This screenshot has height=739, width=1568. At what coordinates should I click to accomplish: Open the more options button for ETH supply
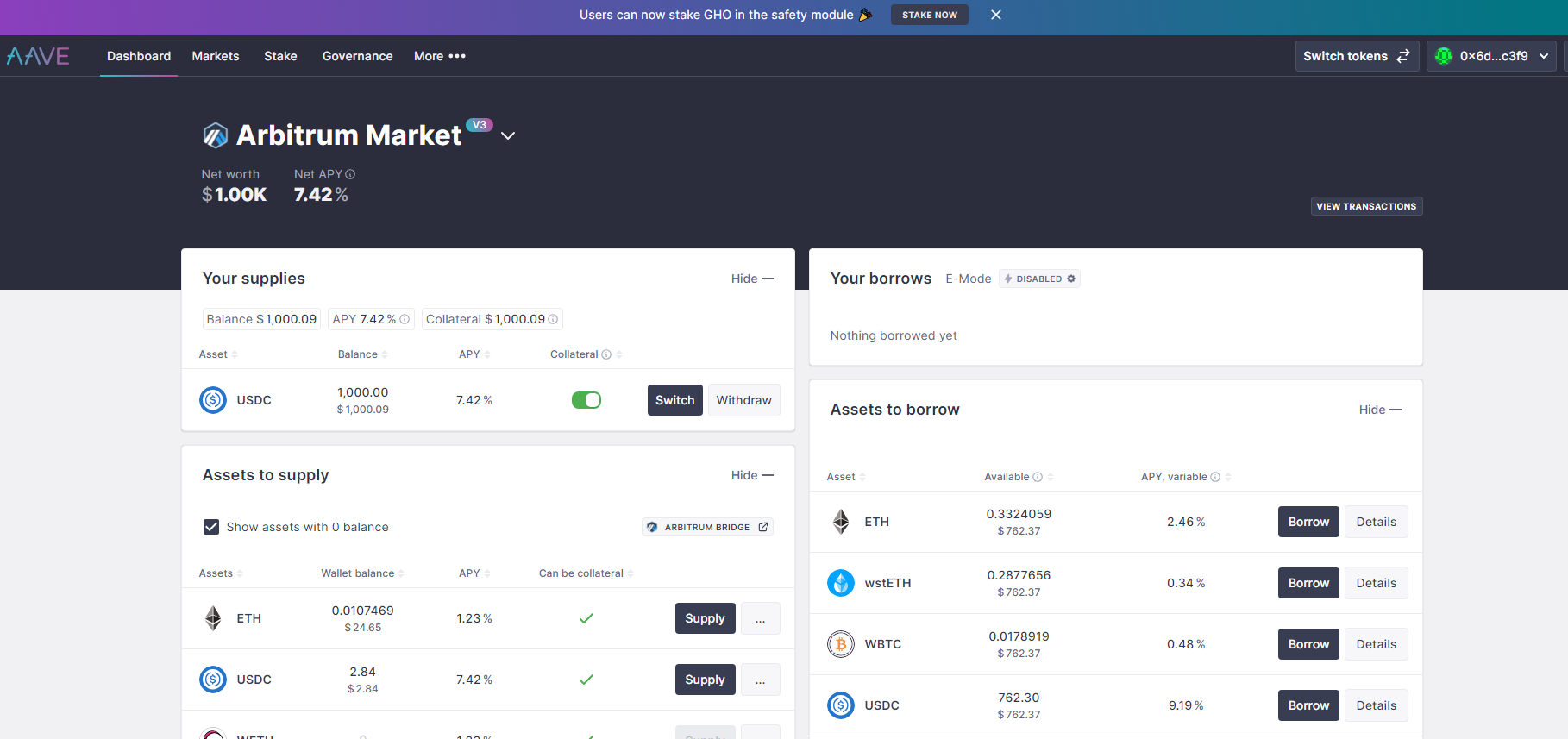[760, 618]
